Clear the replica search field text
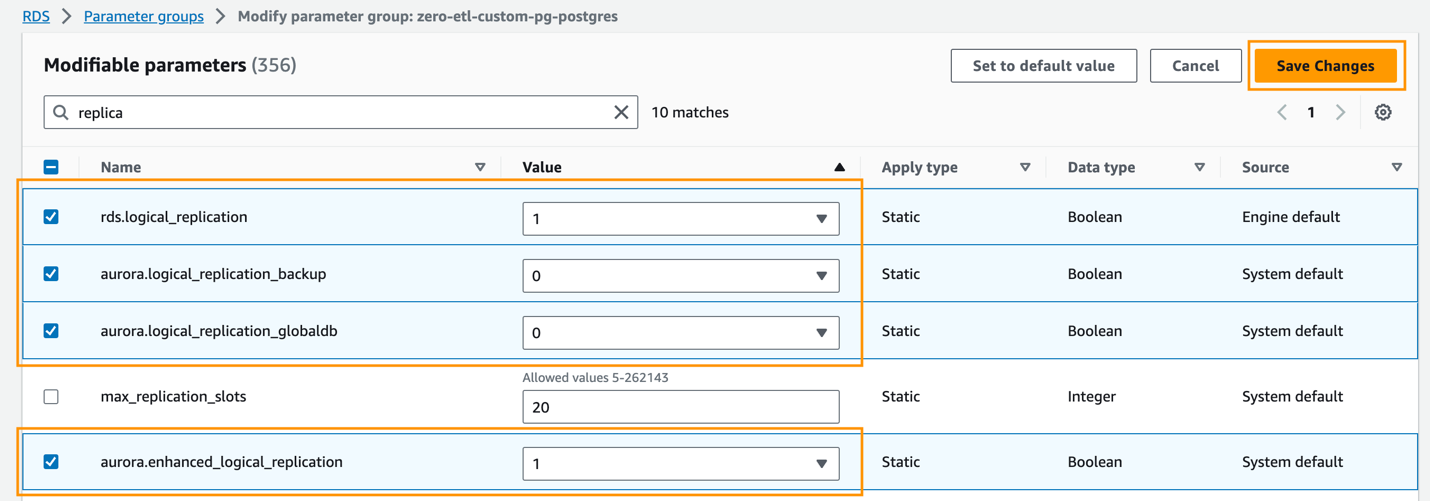 [x=621, y=113]
